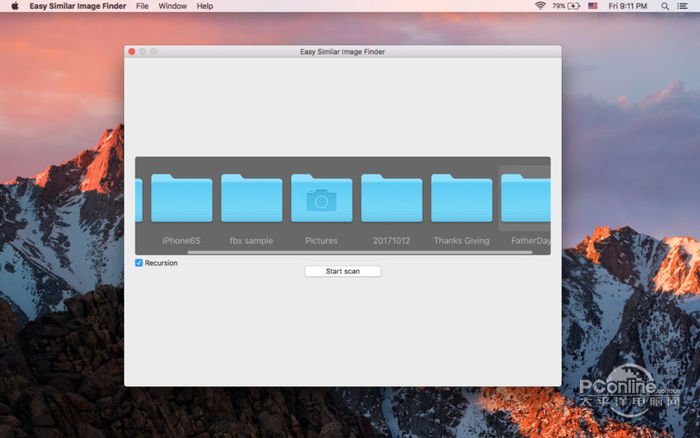
Task: Select the iPhone6S folder icon
Action: pos(182,198)
